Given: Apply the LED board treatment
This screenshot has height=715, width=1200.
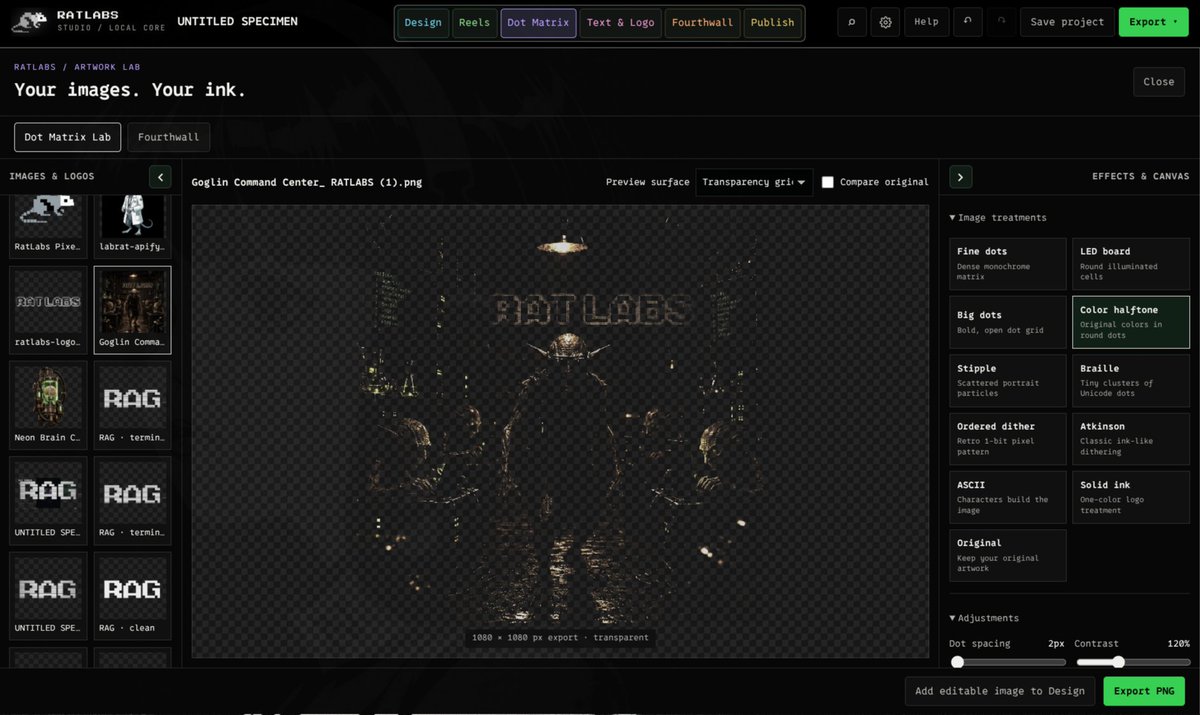Looking at the screenshot, I should [x=1131, y=264].
